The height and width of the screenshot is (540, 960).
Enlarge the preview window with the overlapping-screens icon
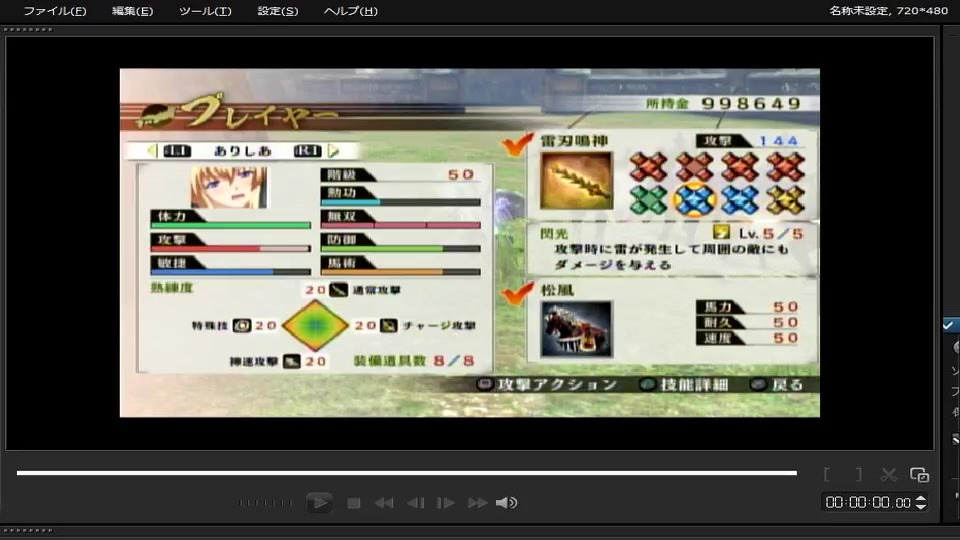(919, 474)
